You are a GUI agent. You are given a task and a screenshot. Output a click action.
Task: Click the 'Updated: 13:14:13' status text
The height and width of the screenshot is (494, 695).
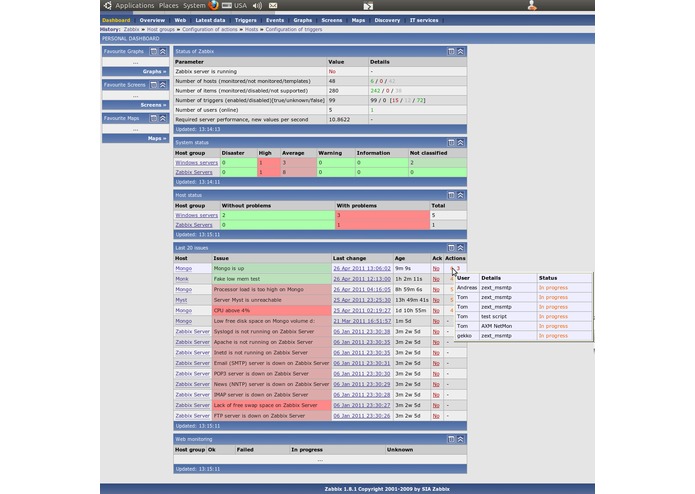tap(198, 129)
